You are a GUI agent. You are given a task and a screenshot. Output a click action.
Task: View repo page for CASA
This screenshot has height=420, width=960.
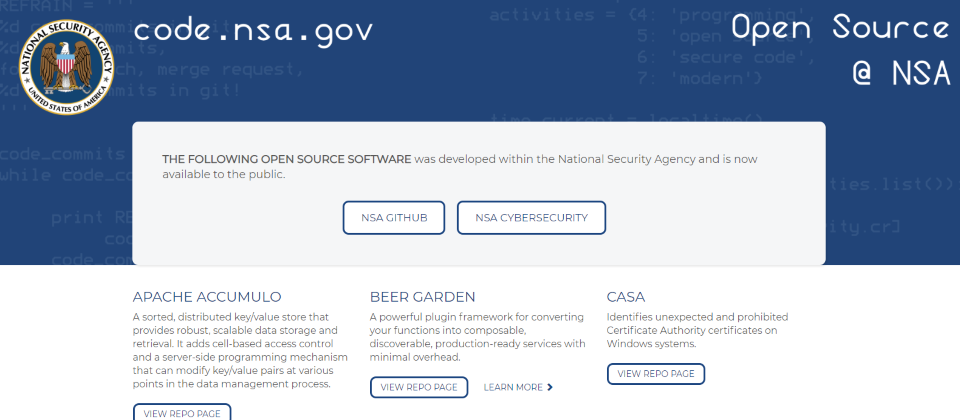pyautogui.click(x=656, y=373)
